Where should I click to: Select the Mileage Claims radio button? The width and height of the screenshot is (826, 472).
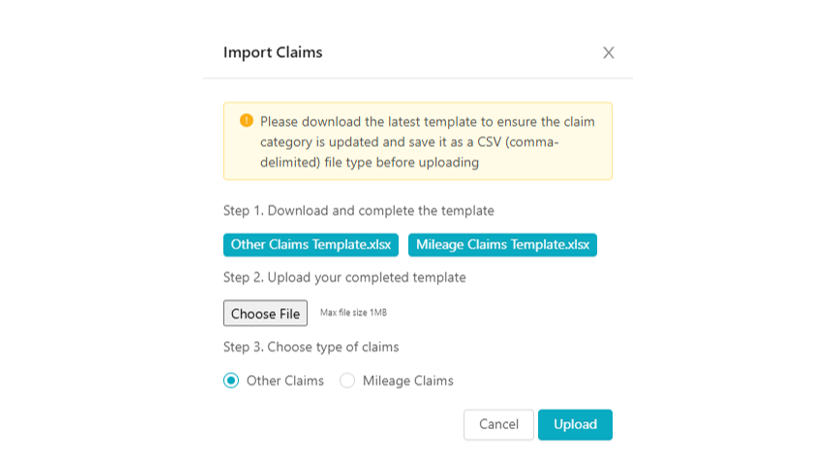coord(347,381)
